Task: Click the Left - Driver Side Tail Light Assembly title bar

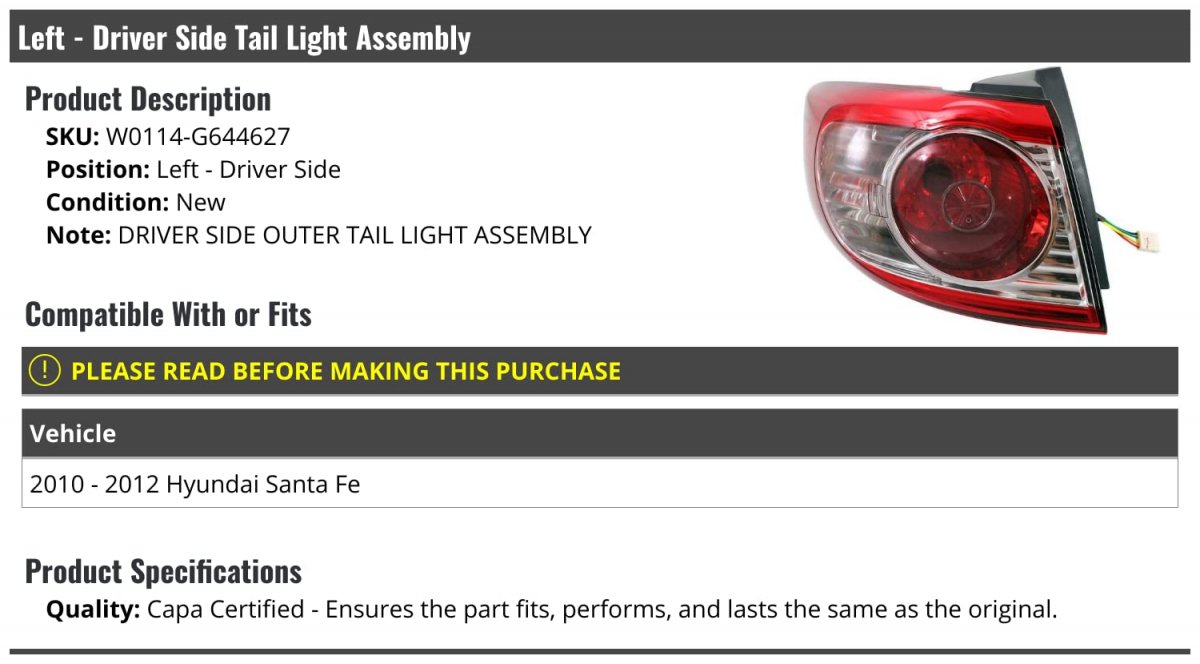Action: pos(244,38)
